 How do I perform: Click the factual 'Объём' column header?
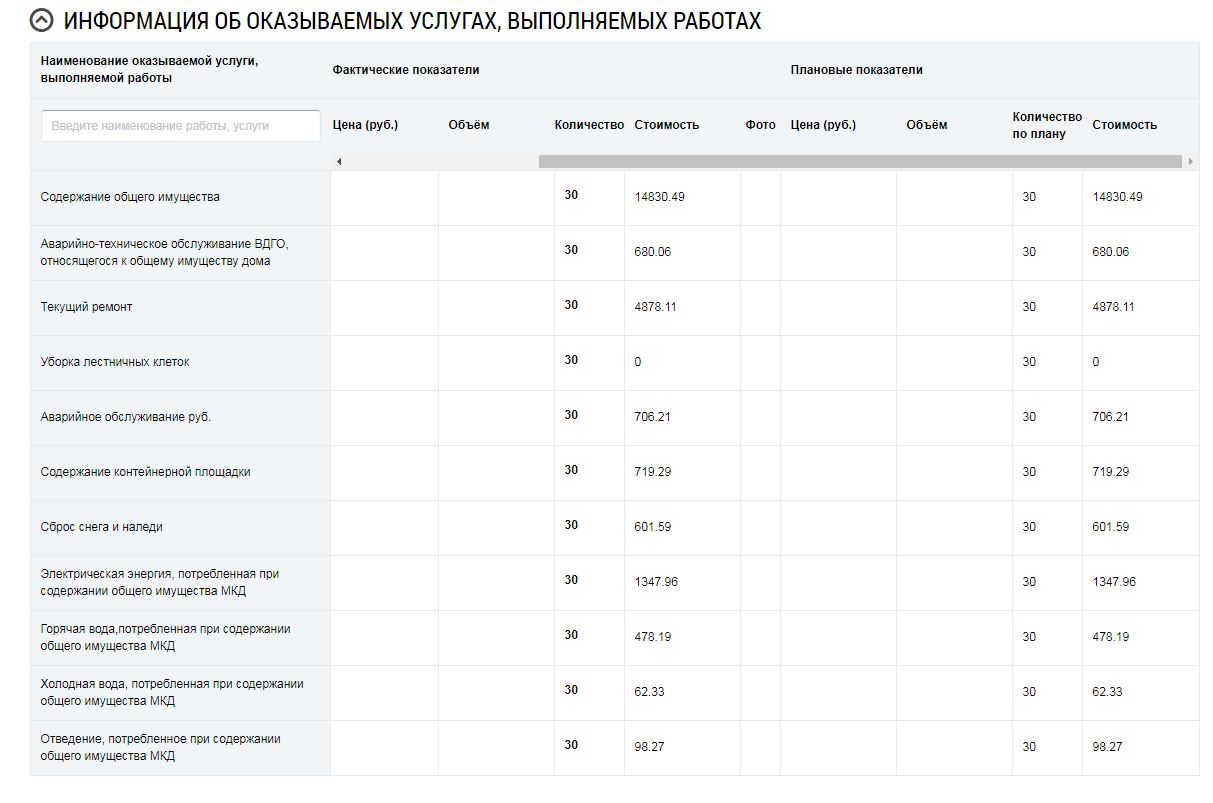(469, 125)
